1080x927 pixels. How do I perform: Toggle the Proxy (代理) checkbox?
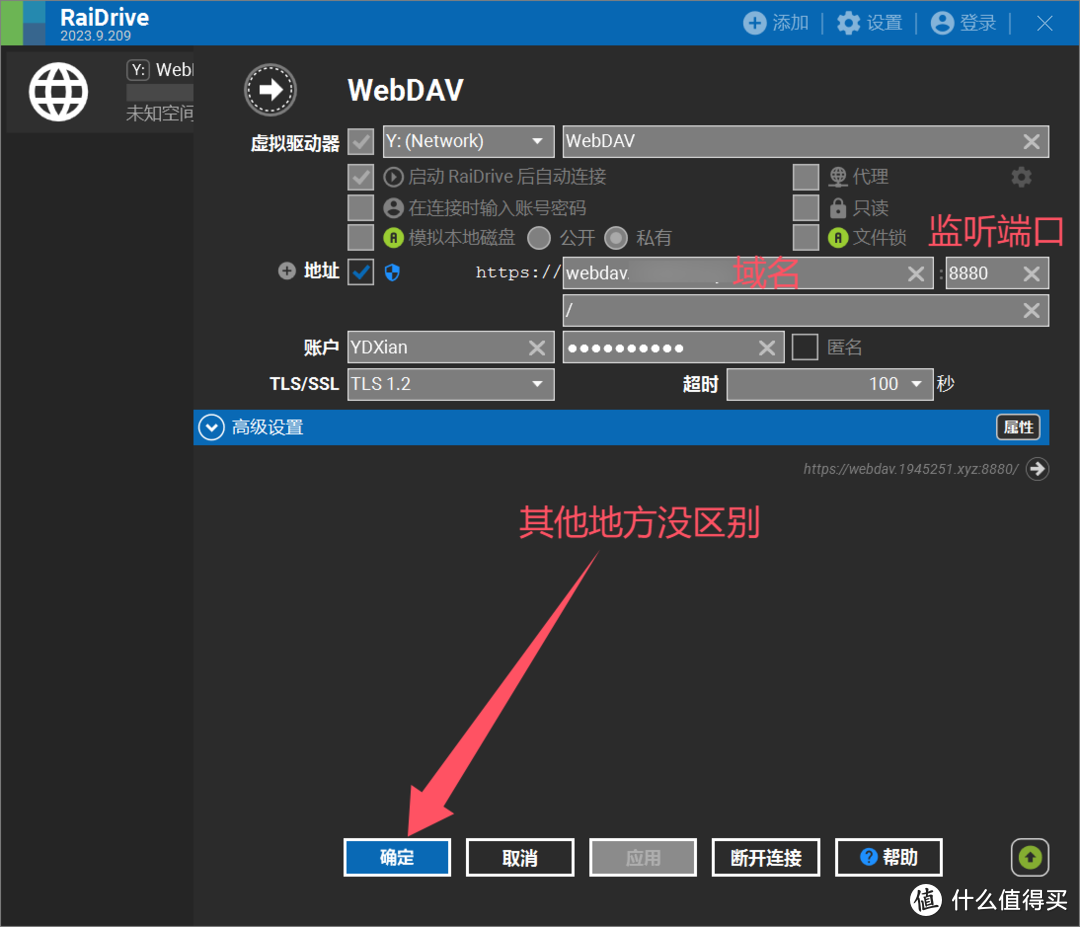806,177
